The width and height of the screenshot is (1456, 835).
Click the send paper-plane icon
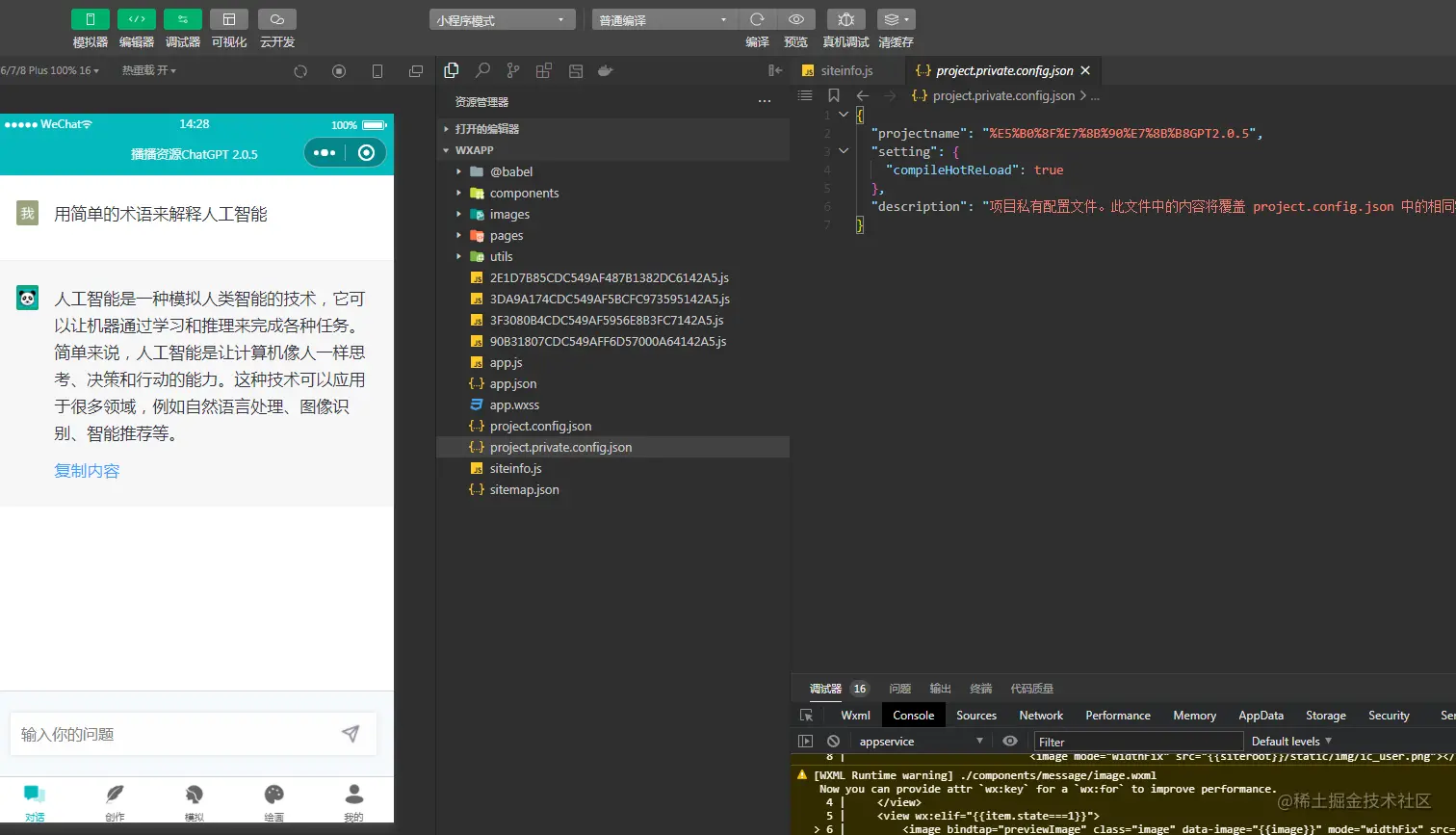(x=351, y=734)
